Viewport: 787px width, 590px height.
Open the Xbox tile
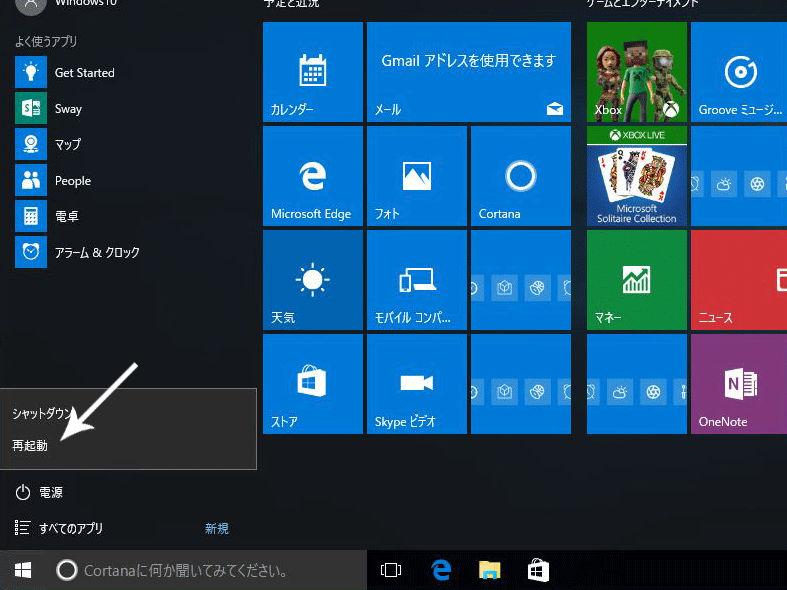(637, 72)
